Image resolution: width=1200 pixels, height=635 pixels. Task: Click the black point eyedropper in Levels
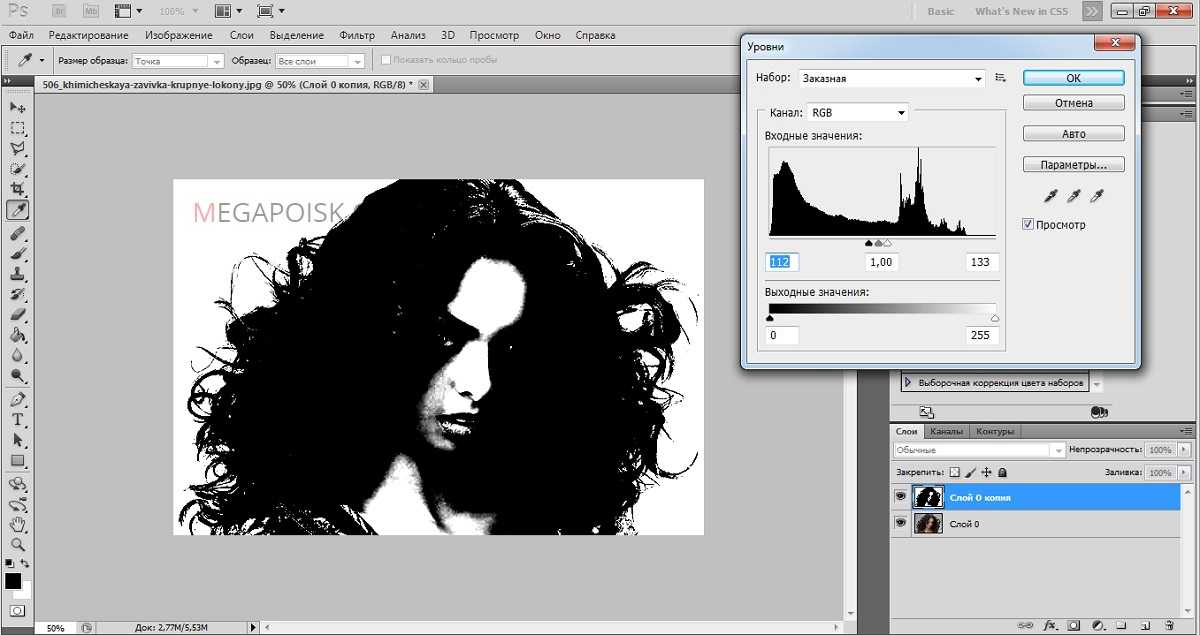pos(1051,197)
